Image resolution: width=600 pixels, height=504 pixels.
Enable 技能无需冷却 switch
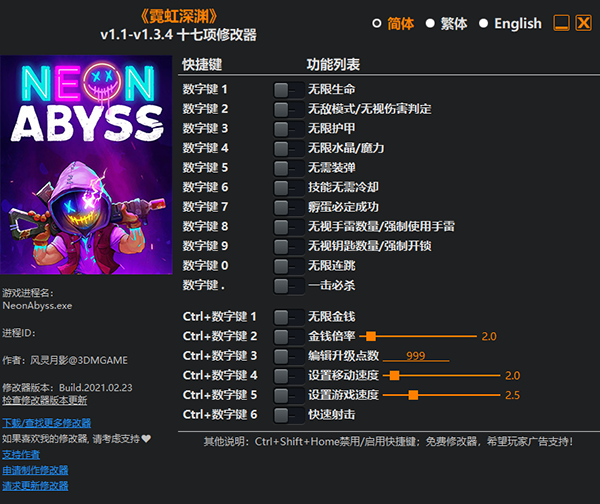[289, 188]
